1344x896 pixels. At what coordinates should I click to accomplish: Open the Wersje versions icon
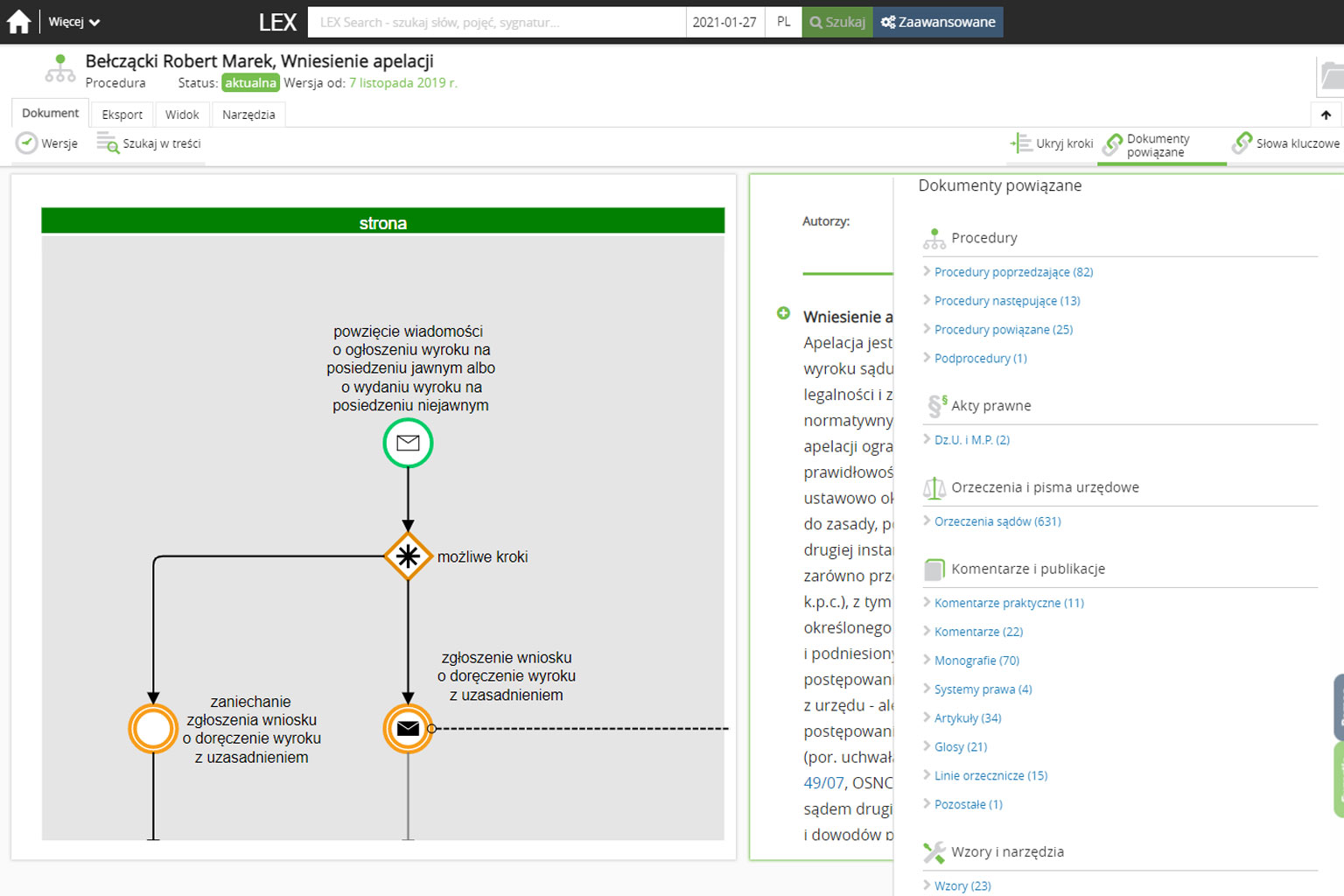pyautogui.click(x=27, y=143)
